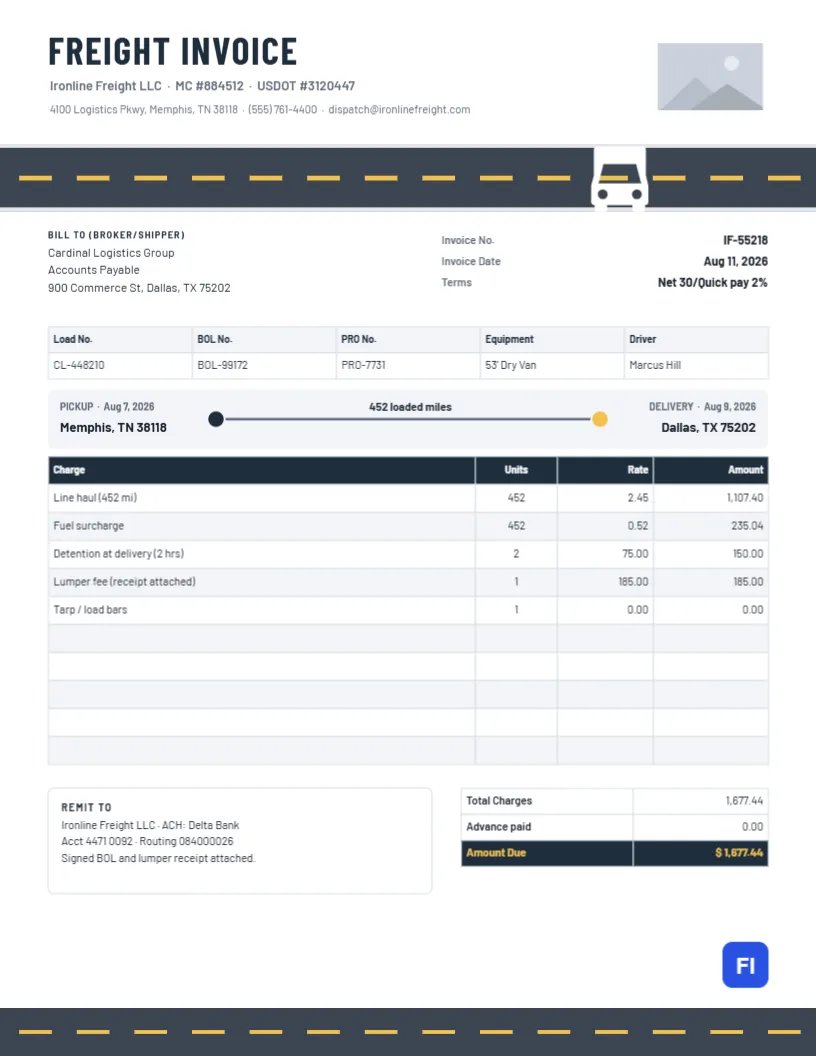Click the Advance paid label
The width and height of the screenshot is (816, 1056).
point(498,826)
